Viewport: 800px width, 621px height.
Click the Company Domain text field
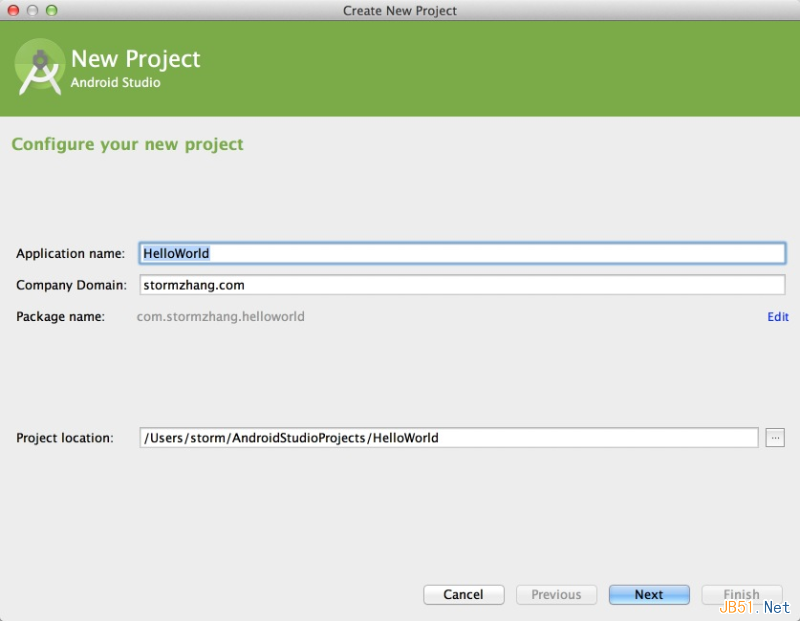(462, 285)
